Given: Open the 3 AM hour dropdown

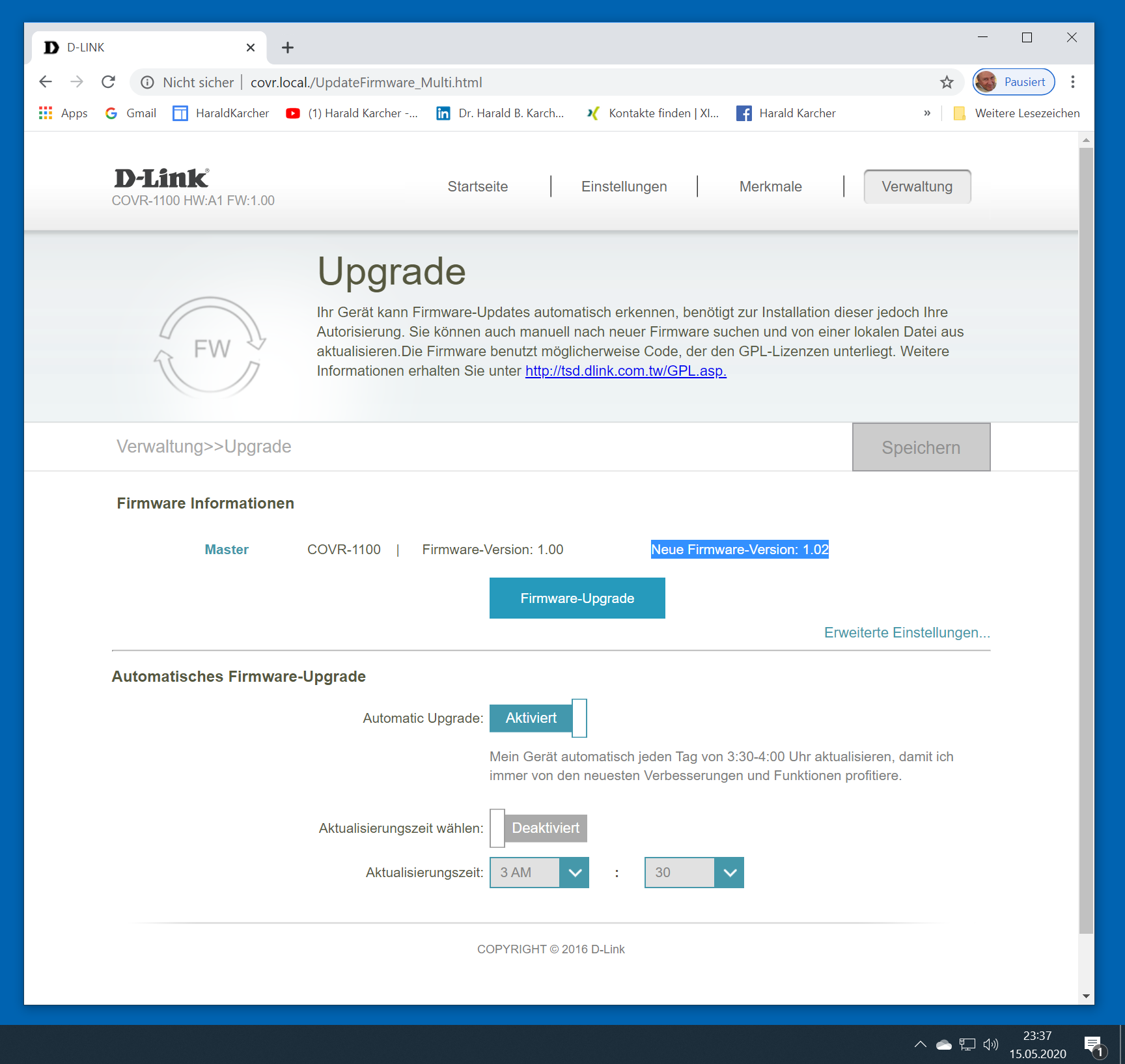Looking at the screenshot, I should (x=539, y=873).
